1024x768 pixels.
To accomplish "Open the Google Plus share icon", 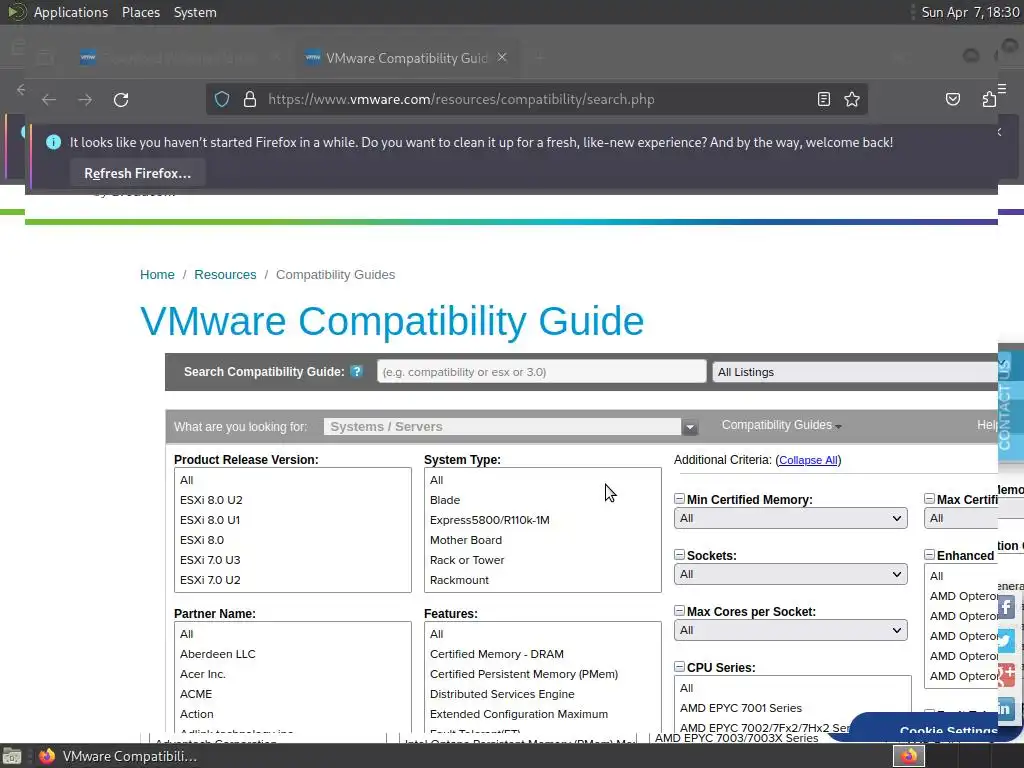I will tap(1006, 675).
